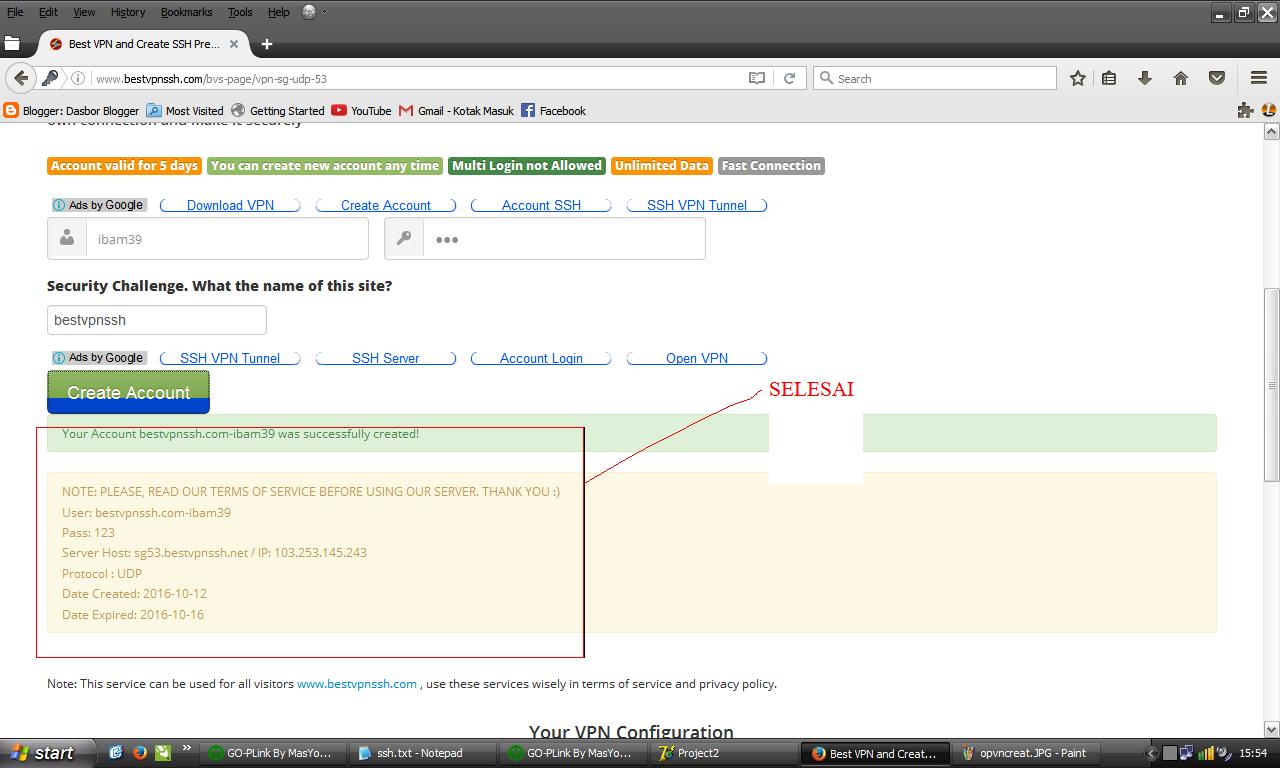Click the globe icon beside the Help menu
1280x768 pixels.
point(309,12)
